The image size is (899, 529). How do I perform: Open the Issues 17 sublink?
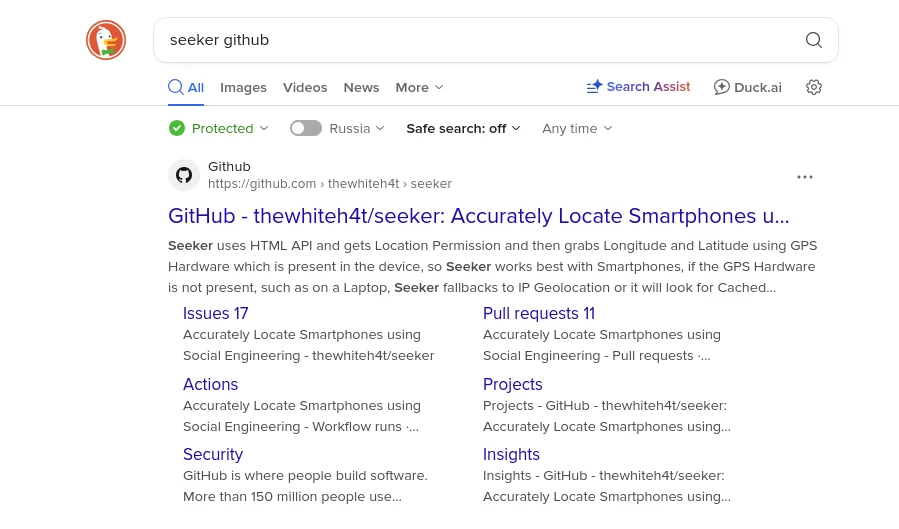215,313
